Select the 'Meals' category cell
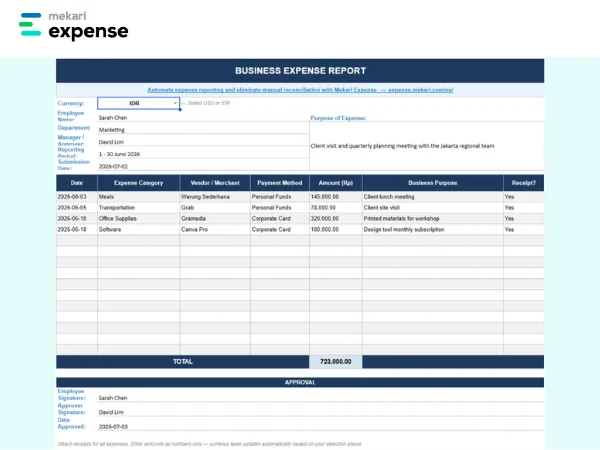 click(139, 197)
